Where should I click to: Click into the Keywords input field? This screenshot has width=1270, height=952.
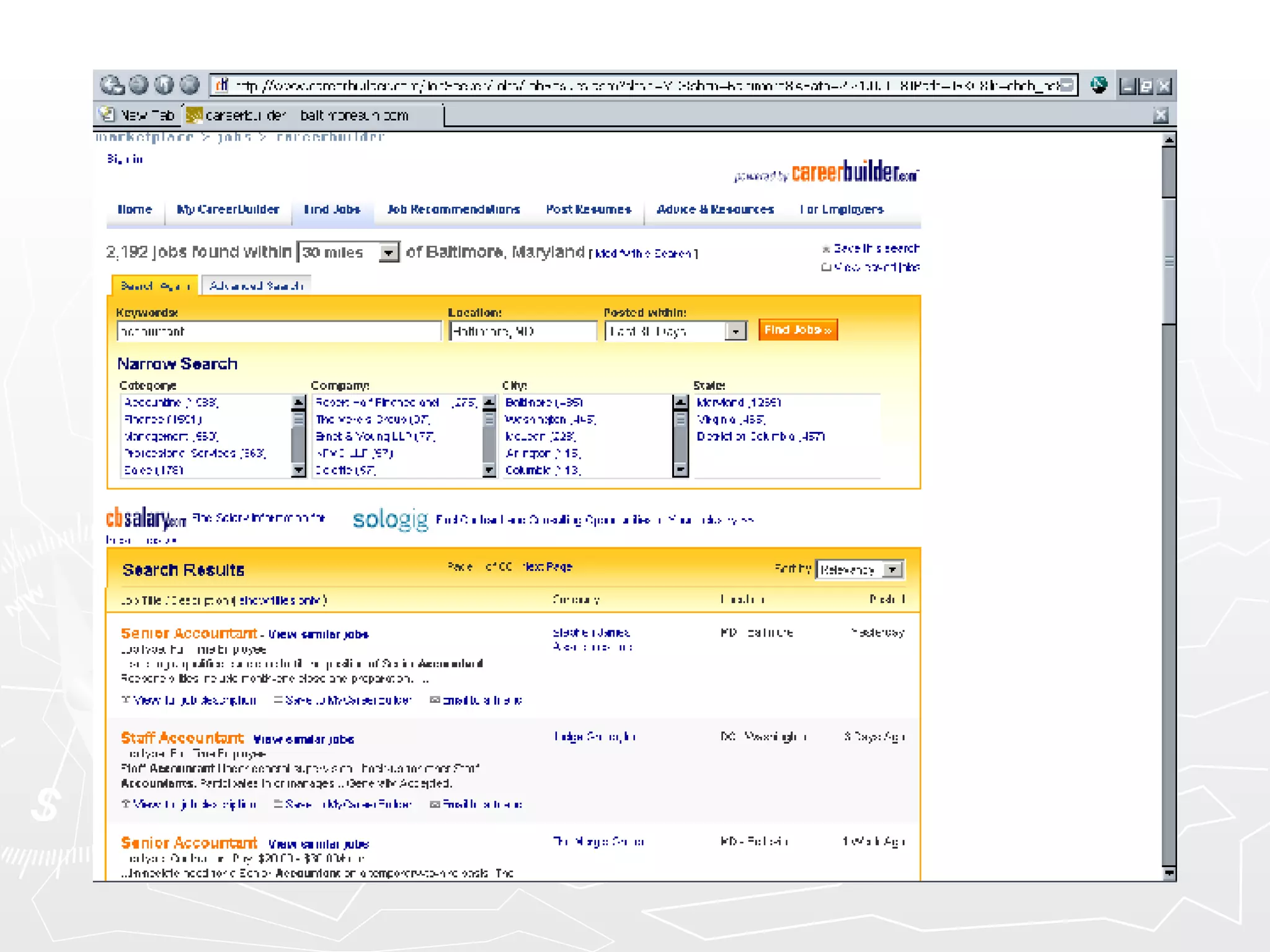coord(278,332)
